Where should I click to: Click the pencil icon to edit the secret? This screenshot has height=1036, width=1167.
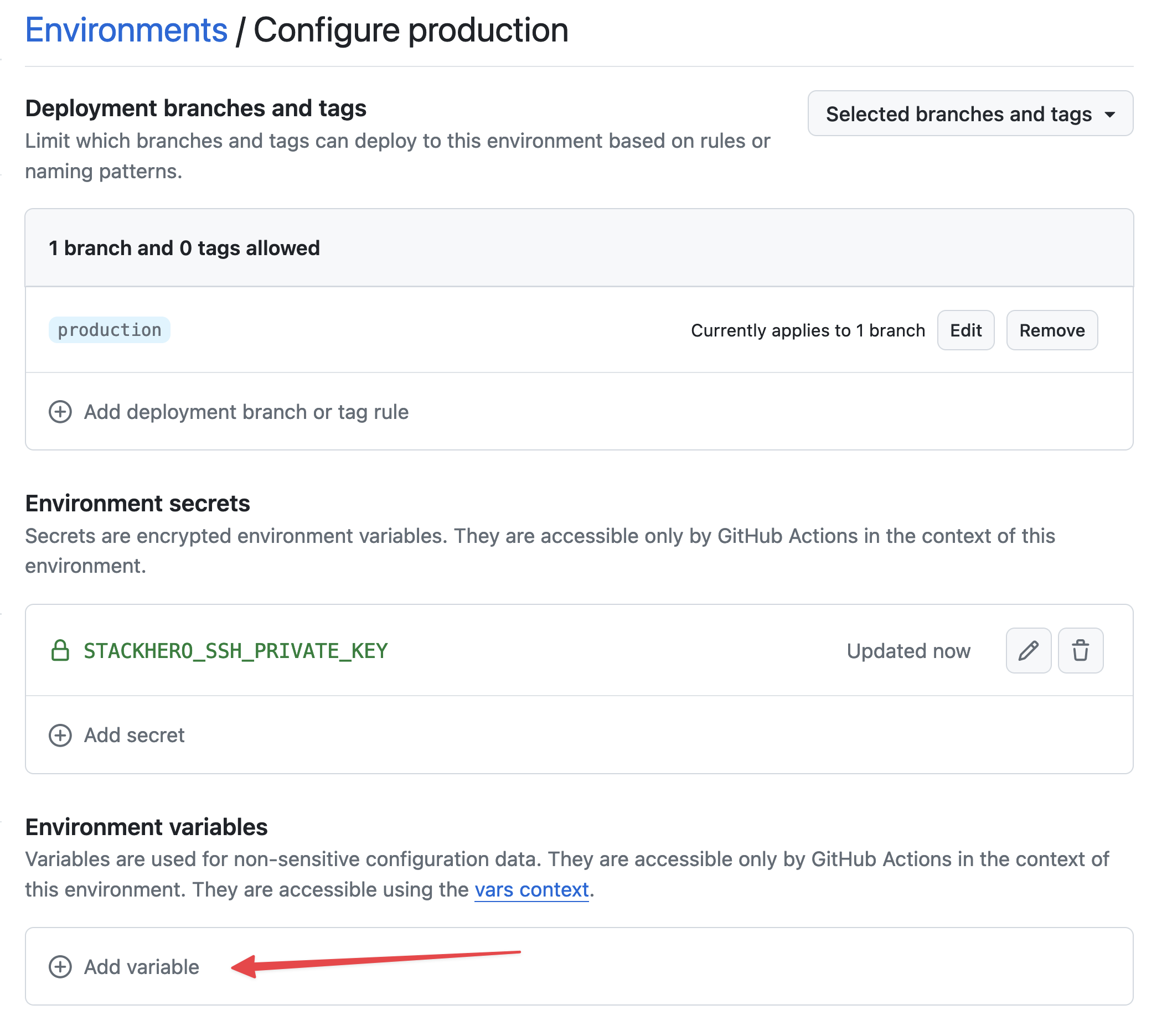[x=1027, y=650]
